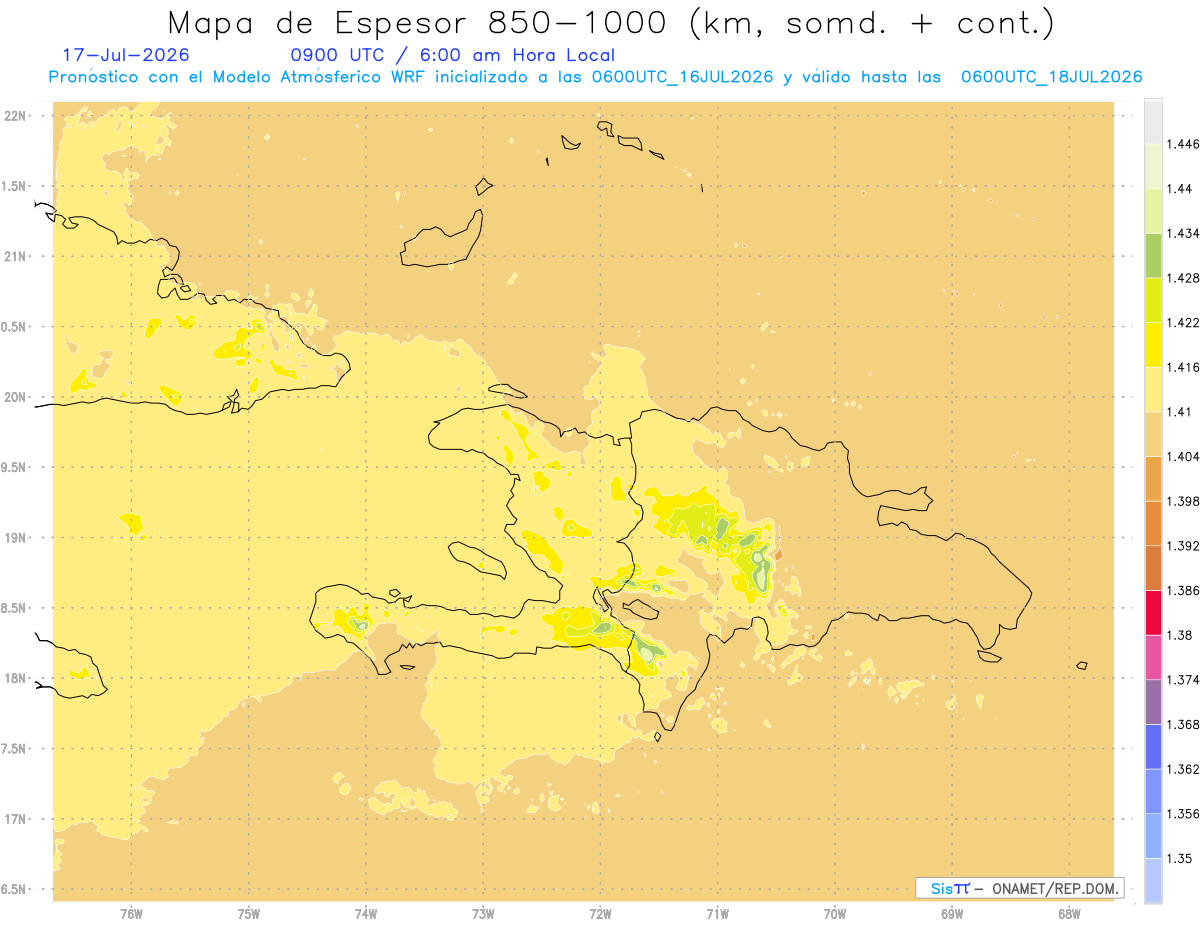The height and width of the screenshot is (927, 1200).
Task: Click the '73W' longitude label
Action: pos(483,914)
